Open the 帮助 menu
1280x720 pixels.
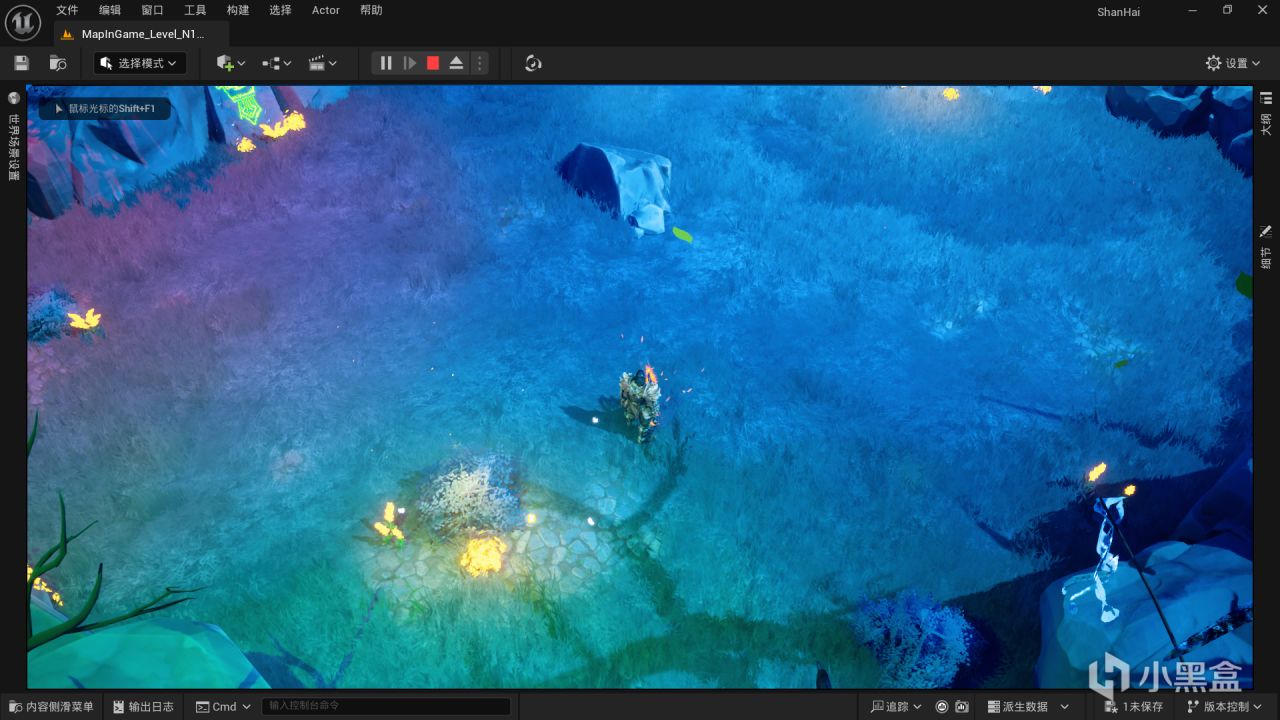click(371, 10)
